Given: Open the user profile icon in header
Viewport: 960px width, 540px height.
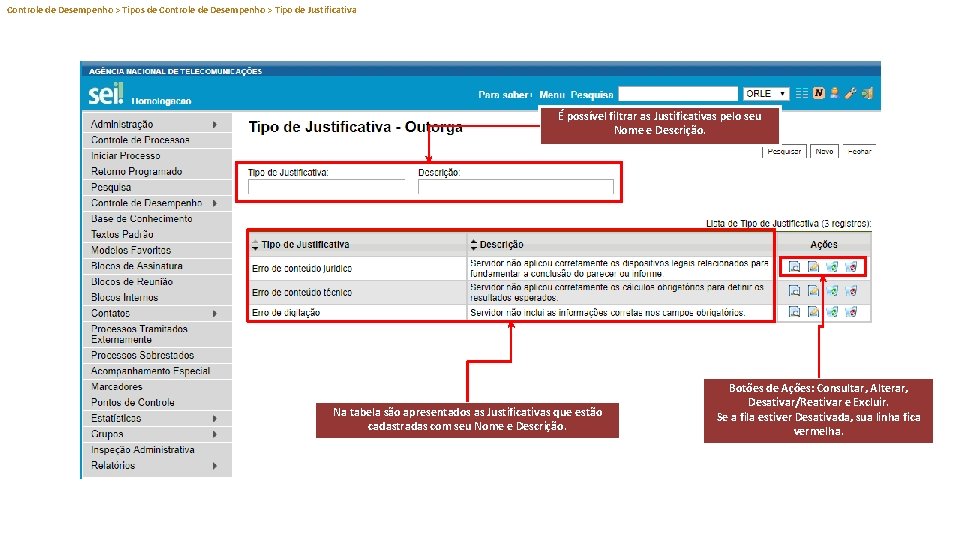Looking at the screenshot, I should 834,93.
